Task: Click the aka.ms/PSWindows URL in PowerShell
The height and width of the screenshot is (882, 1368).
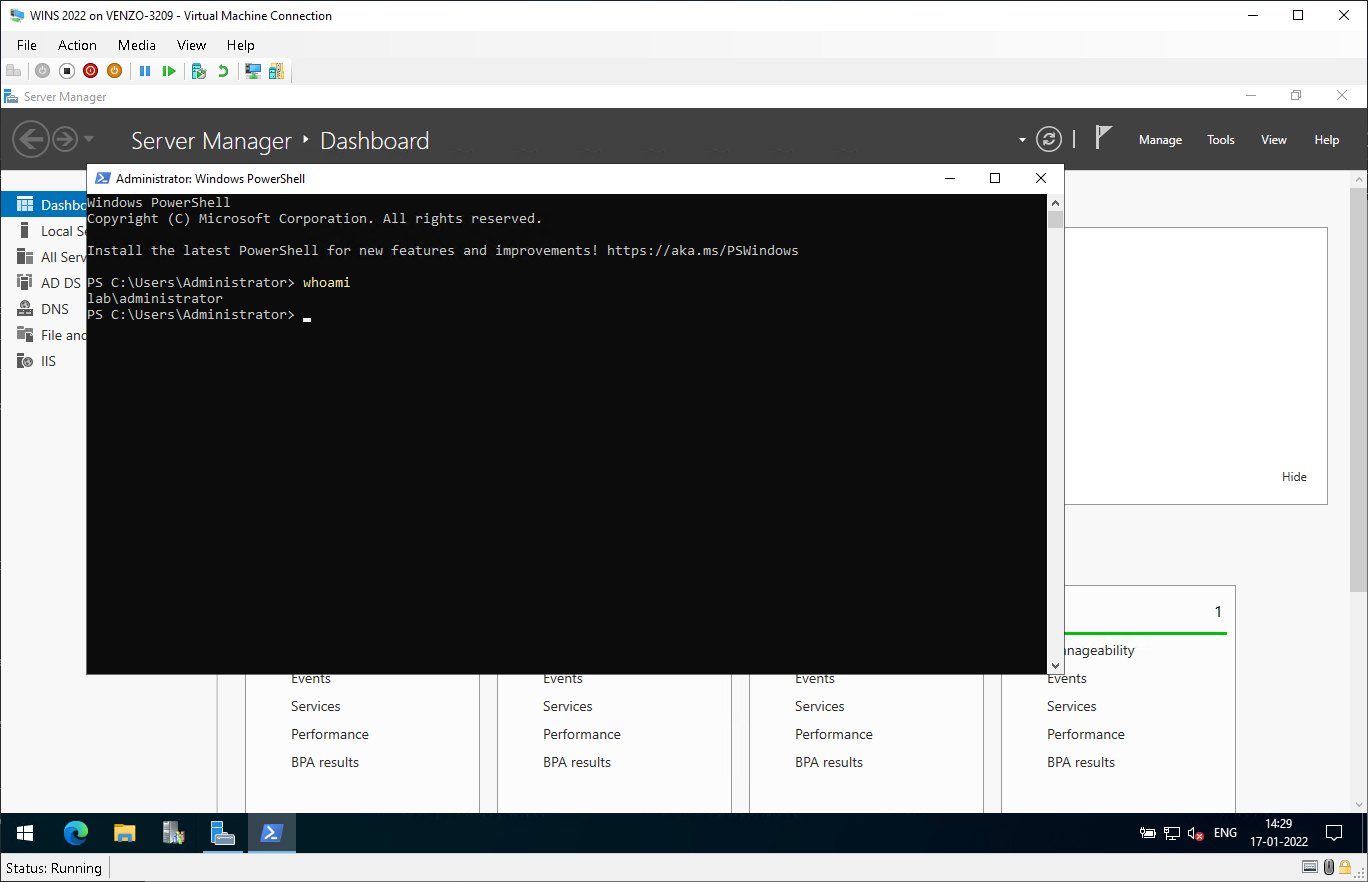Action: click(702, 250)
